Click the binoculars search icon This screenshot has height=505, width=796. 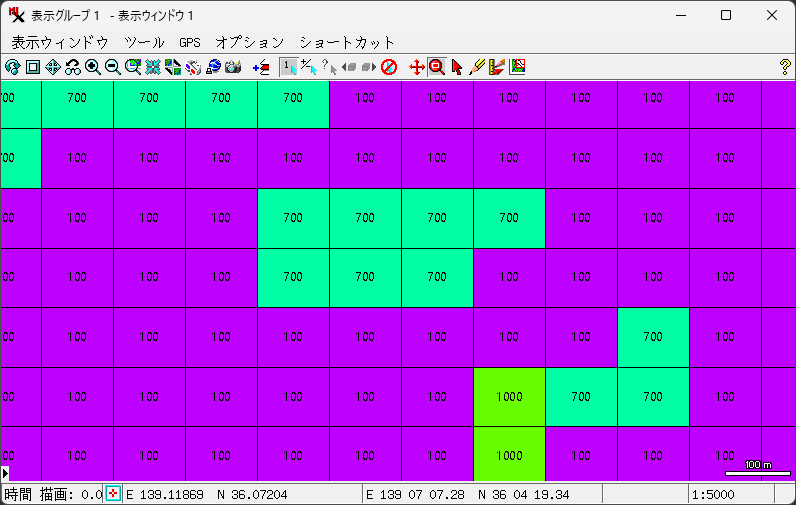(73, 67)
